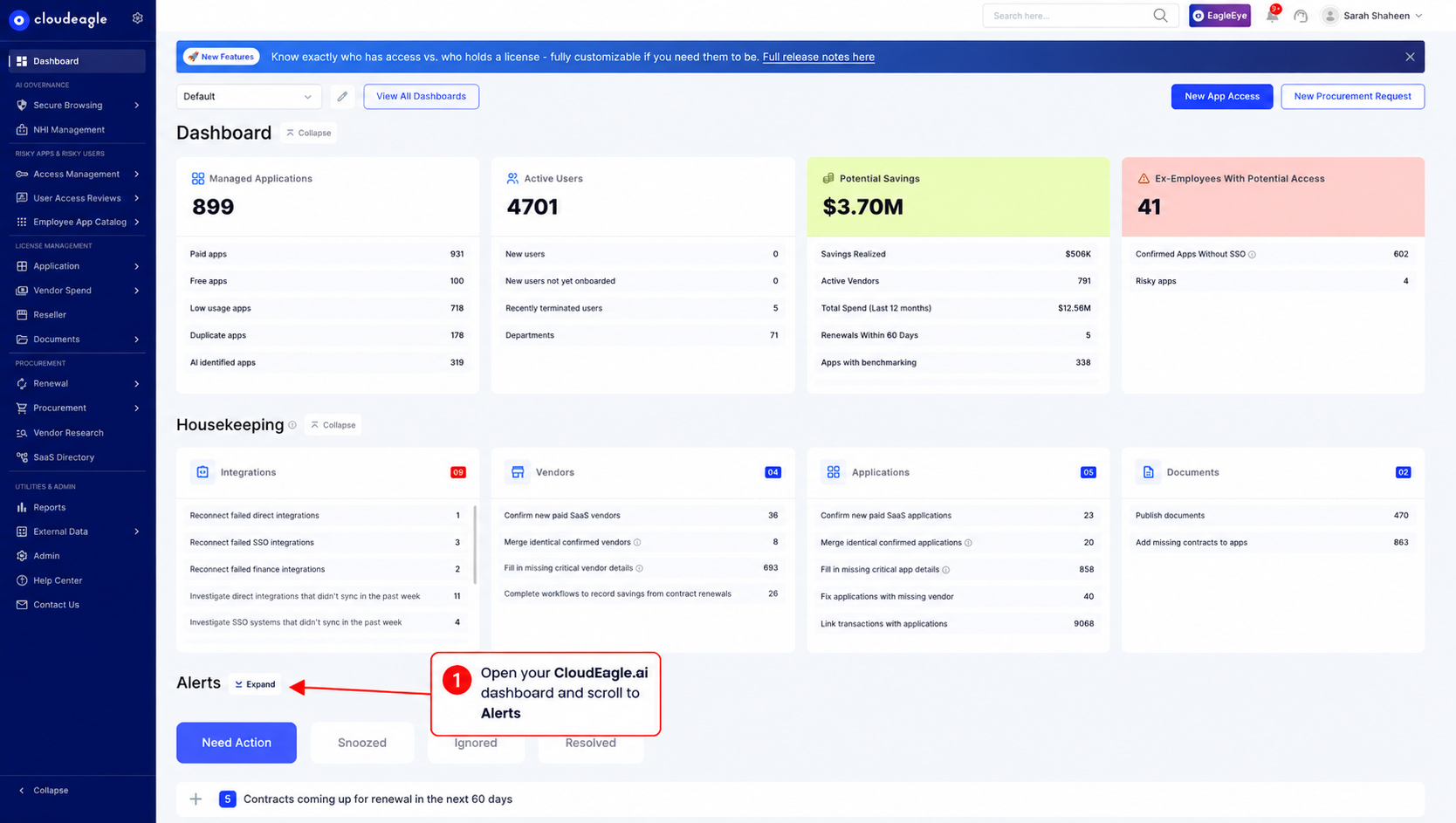Click View All Dashboards button
1456x823 pixels.
coord(422,97)
